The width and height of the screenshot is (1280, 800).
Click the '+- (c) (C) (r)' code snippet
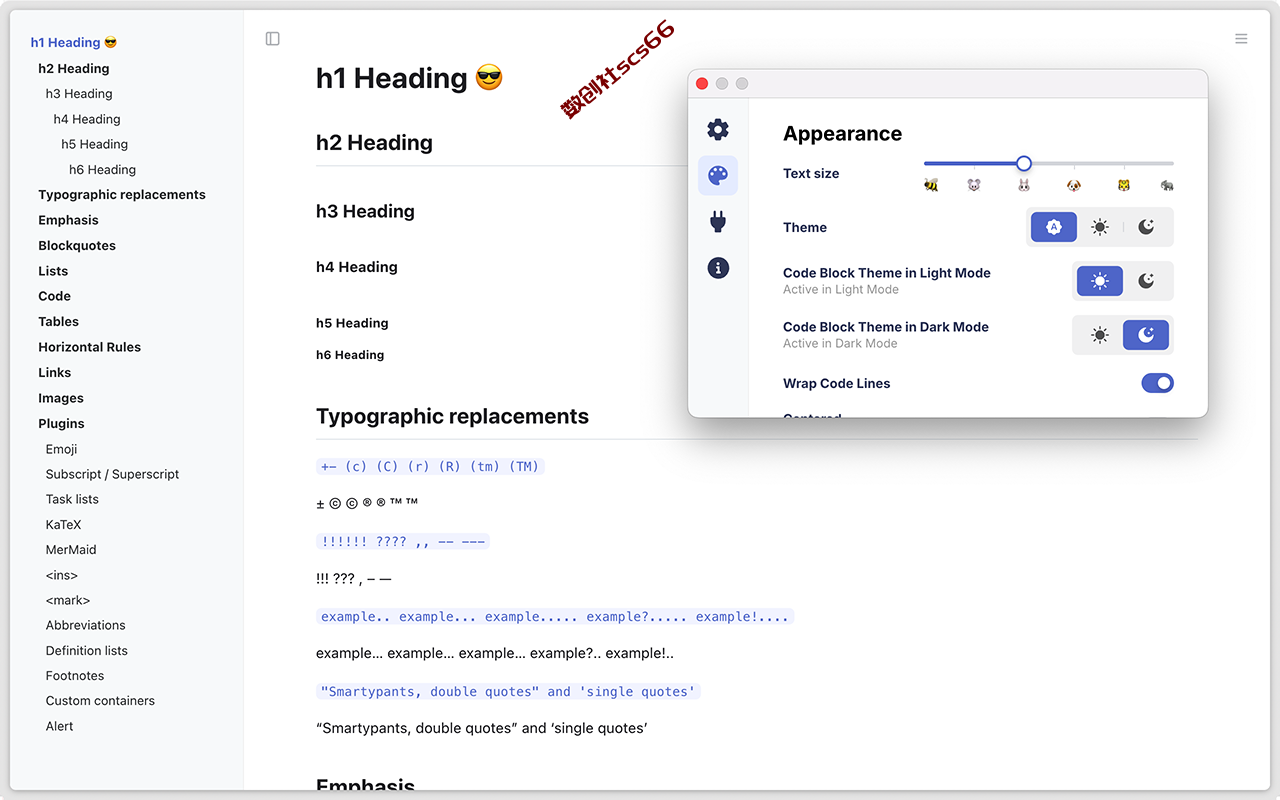click(430, 466)
